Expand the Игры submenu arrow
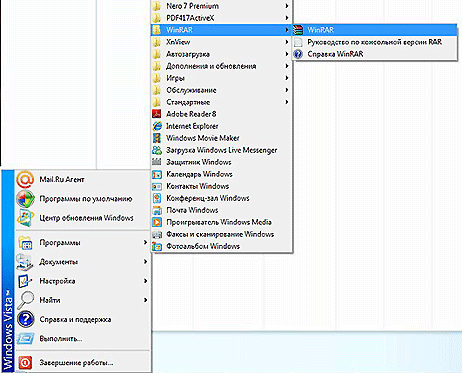This screenshot has width=462, height=373. click(x=287, y=78)
